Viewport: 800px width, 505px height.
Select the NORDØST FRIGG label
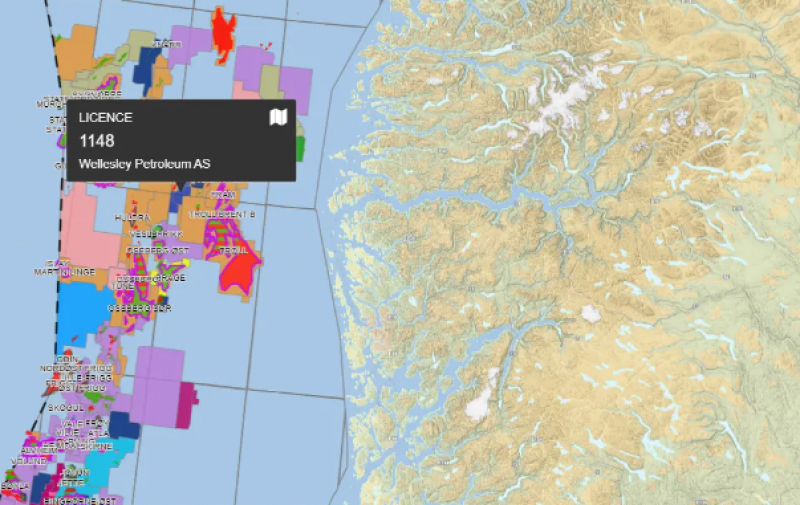(75, 369)
